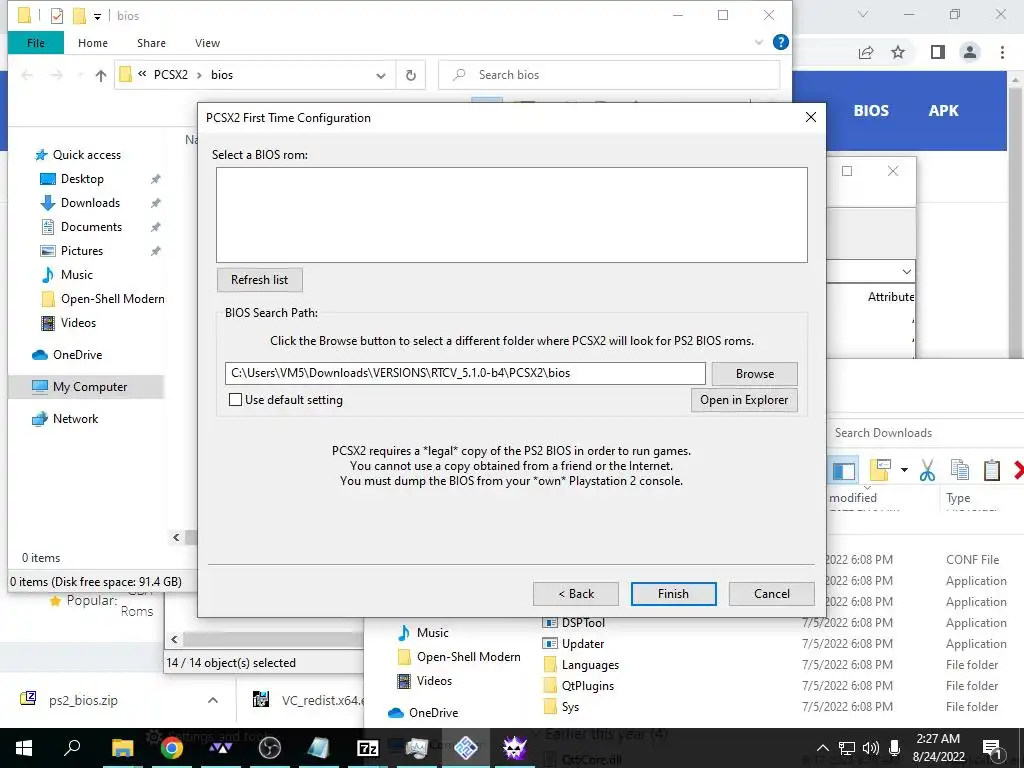The height and width of the screenshot is (768, 1024).
Task: Click the Chrome share page icon
Action: tap(866, 52)
